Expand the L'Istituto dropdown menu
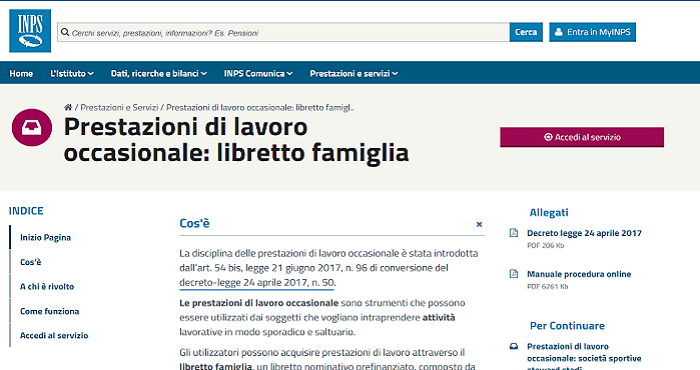 click(72, 73)
